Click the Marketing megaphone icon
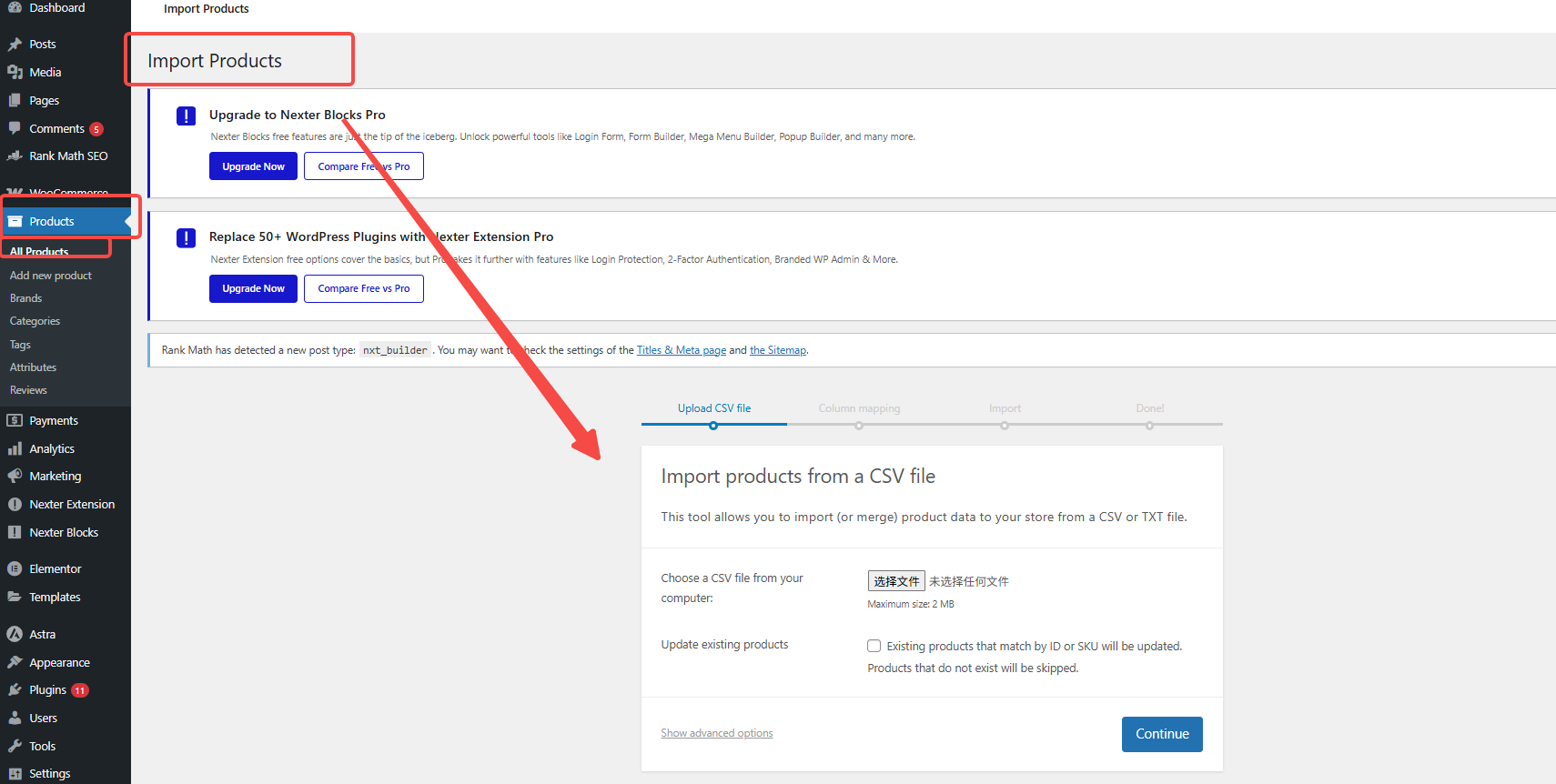Screen dimensions: 1556x784 point(15,477)
